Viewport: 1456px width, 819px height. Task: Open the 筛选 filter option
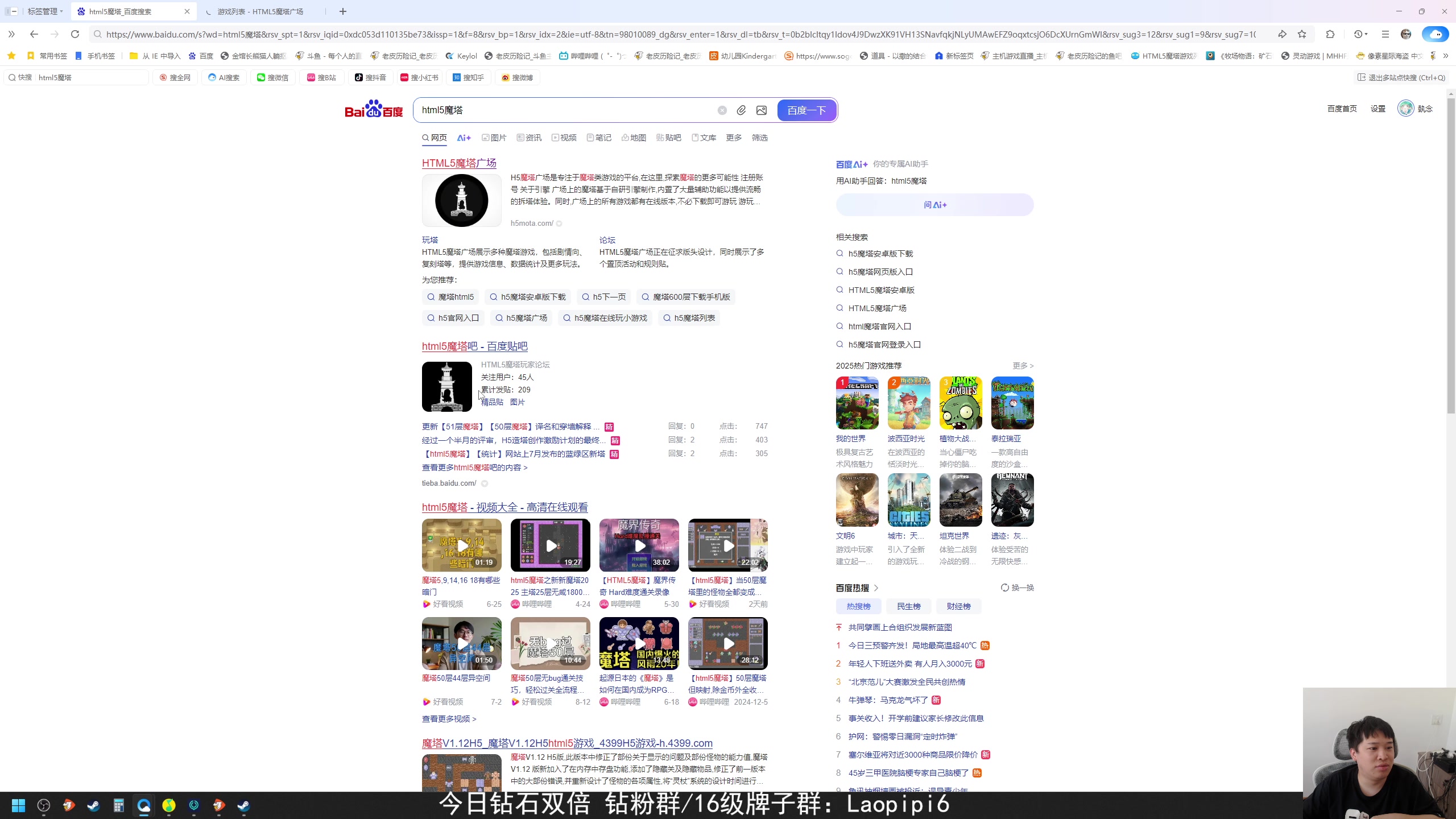[x=760, y=138]
